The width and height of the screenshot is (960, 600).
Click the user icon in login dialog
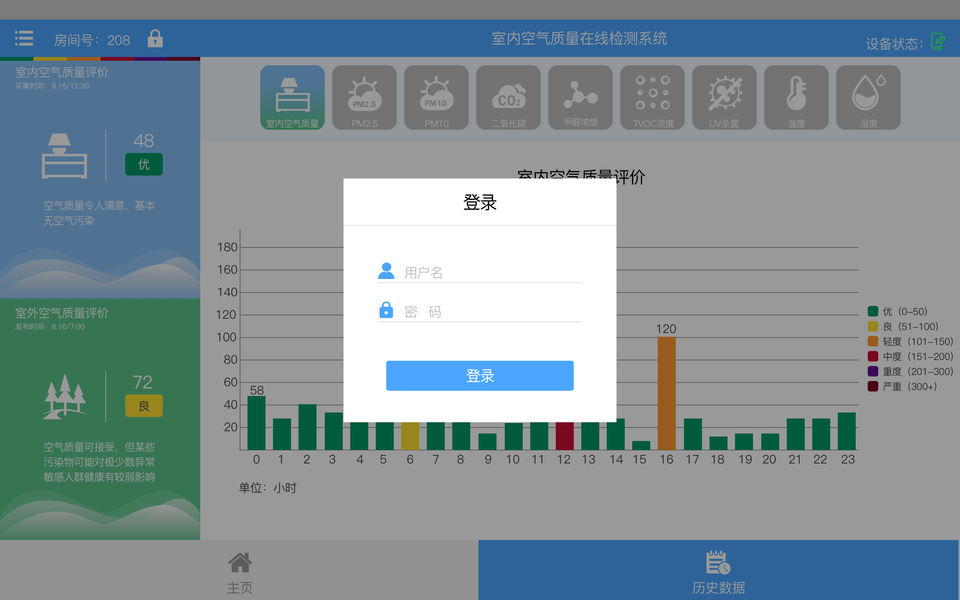386,271
